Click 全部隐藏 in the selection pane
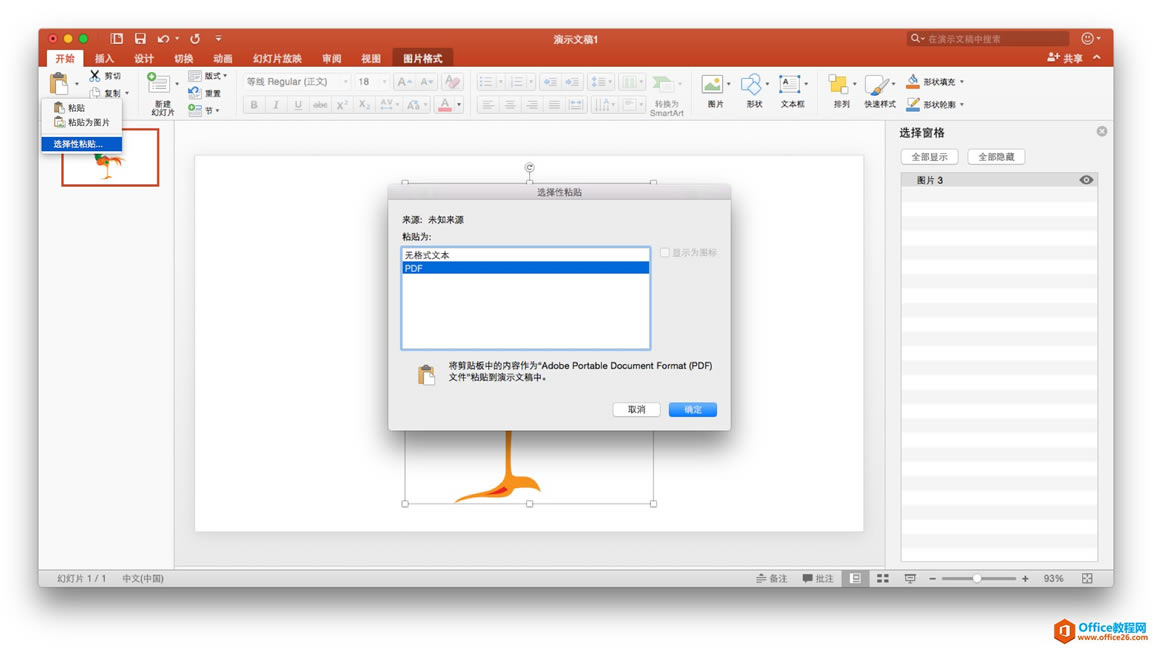Image resolution: width=1152 pixels, height=648 pixels. pos(995,156)
